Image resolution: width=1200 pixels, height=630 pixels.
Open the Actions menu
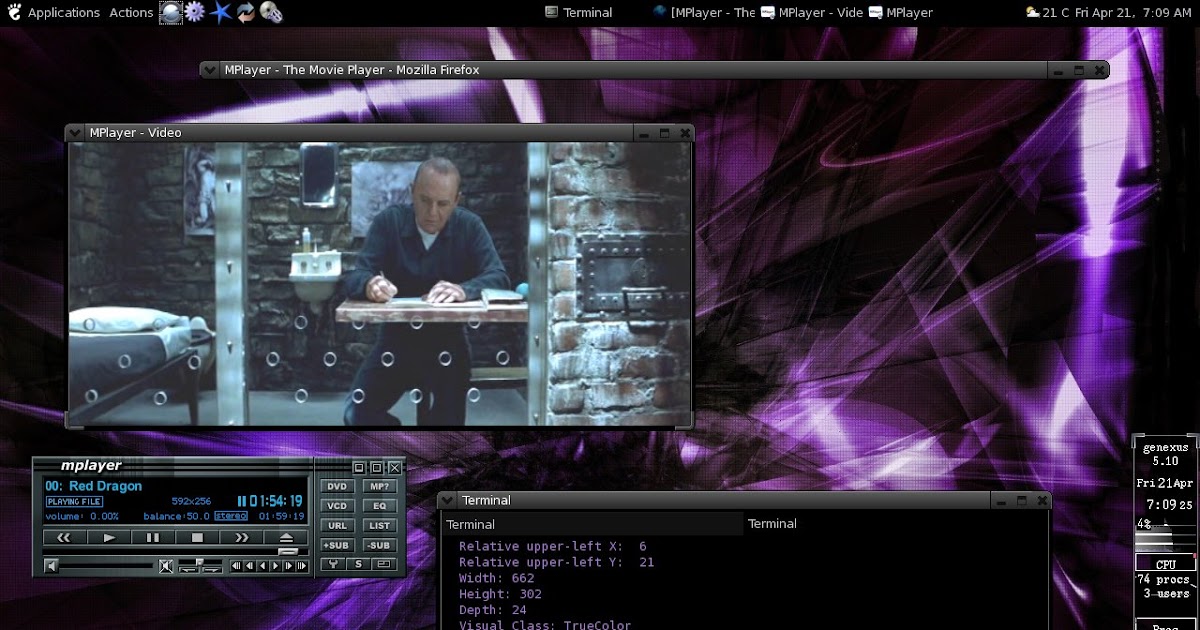tap(130, 12)
